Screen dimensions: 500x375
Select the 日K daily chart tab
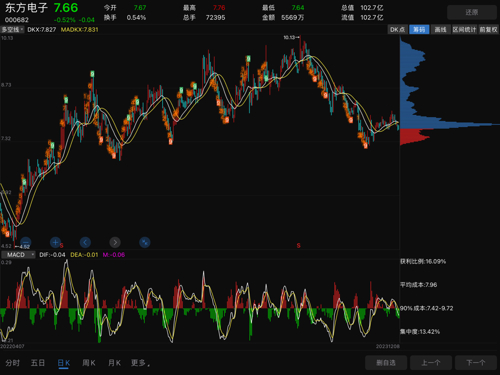64,363
